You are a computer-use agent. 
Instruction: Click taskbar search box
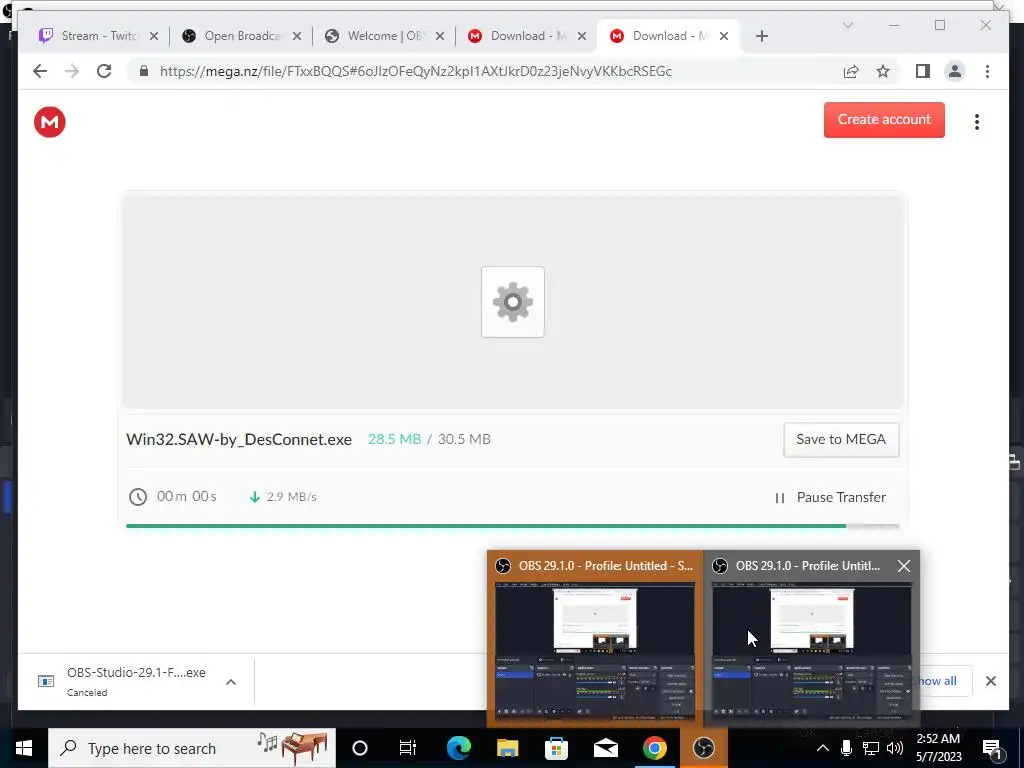(x=192, y=748)
